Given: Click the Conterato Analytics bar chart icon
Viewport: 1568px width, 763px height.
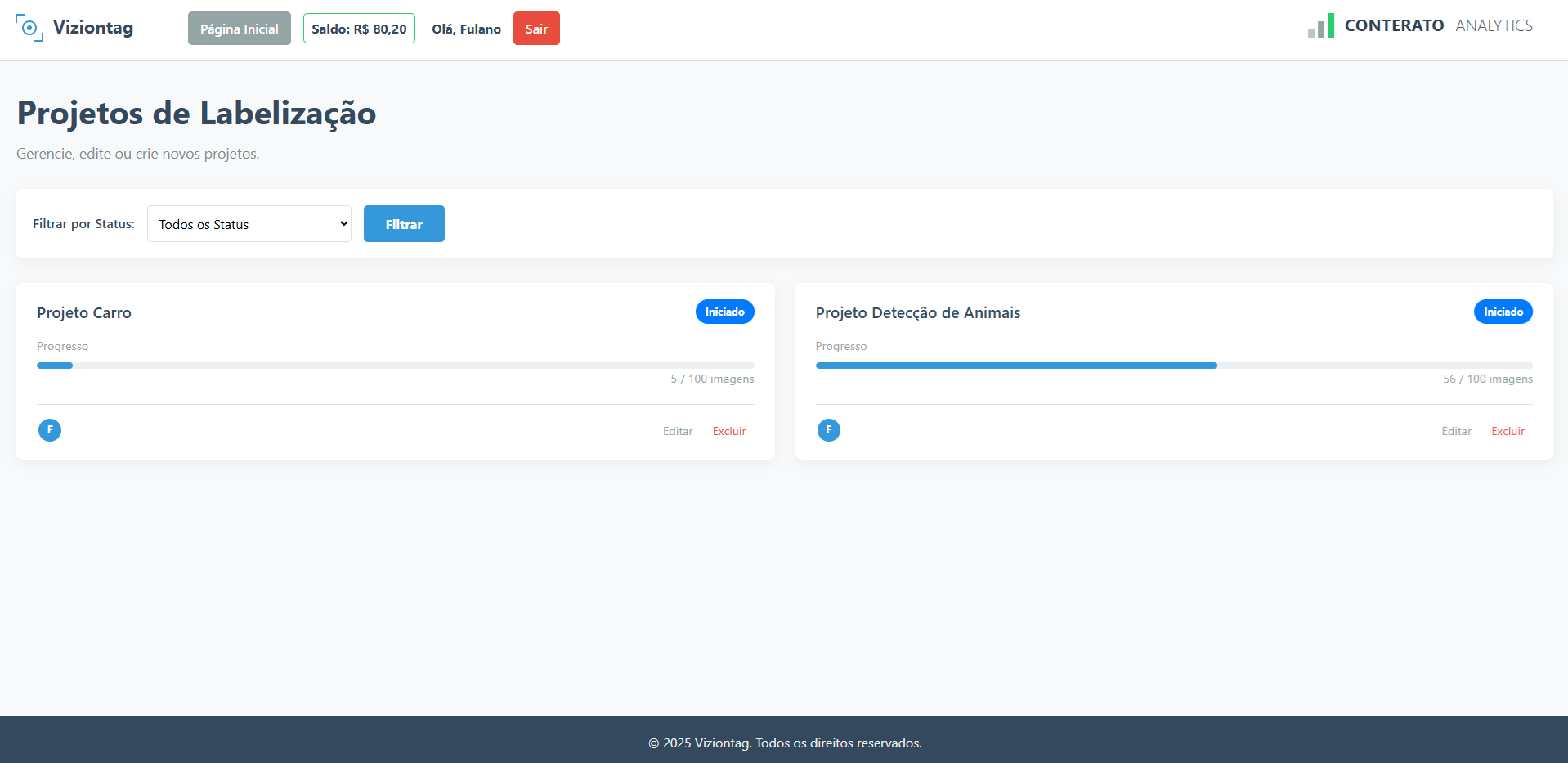Looking at the screenshot, I should tap(1320, 25).
